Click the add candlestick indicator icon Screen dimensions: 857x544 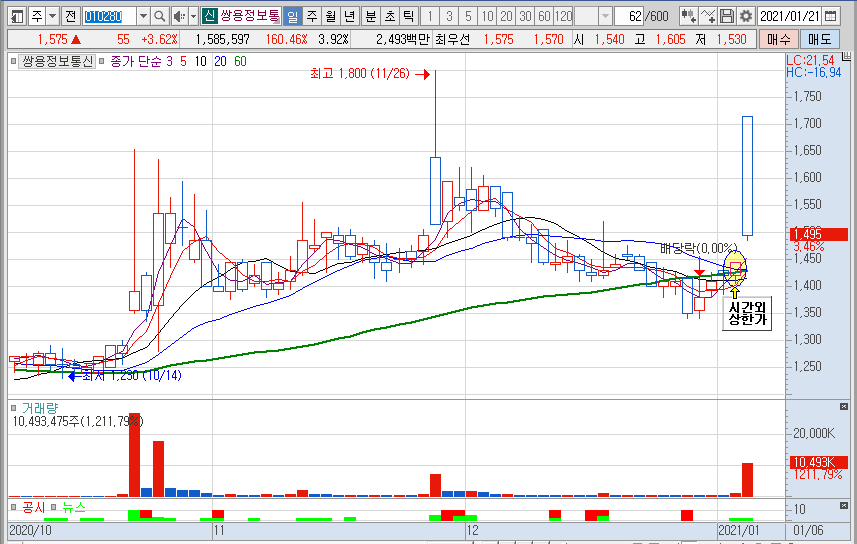(689, 17)
